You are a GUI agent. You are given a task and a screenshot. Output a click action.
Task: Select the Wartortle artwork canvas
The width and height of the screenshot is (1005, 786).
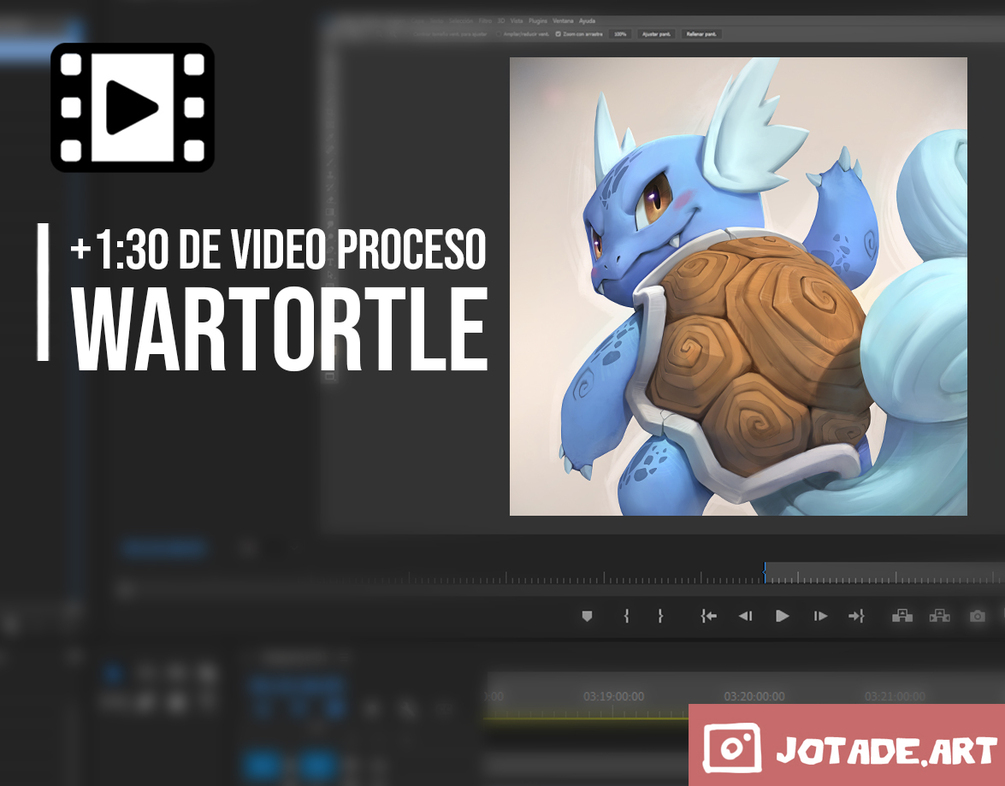(x=738, y=287)
